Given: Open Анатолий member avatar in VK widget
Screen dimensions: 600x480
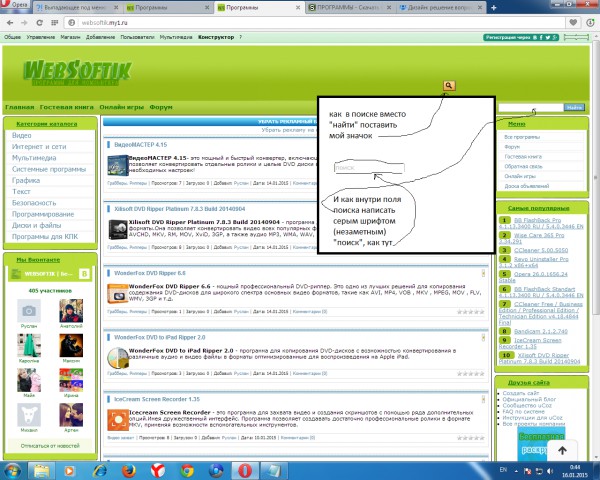Looking at the screenshot, I should coord(71,311).
